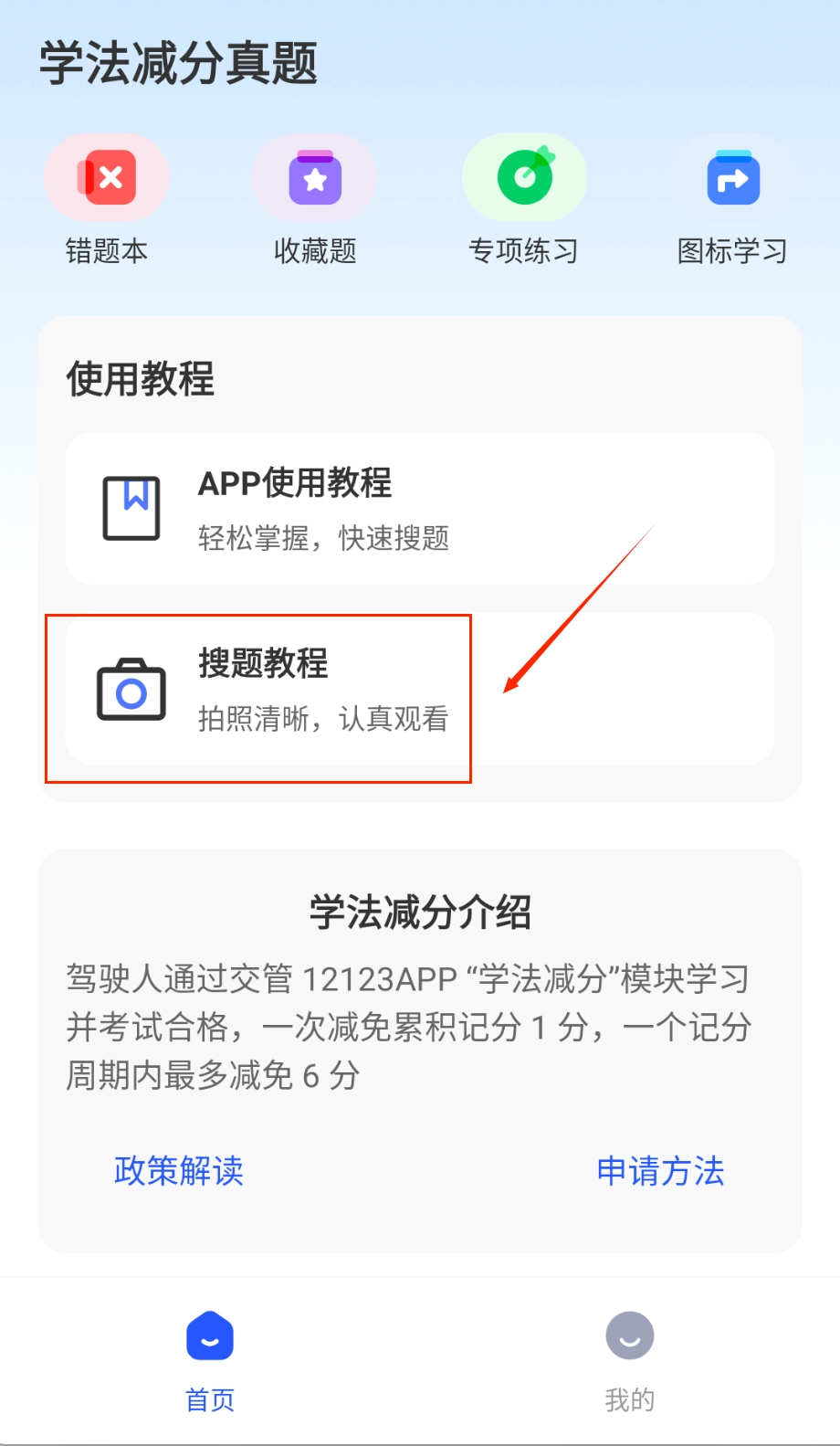
Task: Open the 搜题教程 card title
Action: tap(263, 663)
